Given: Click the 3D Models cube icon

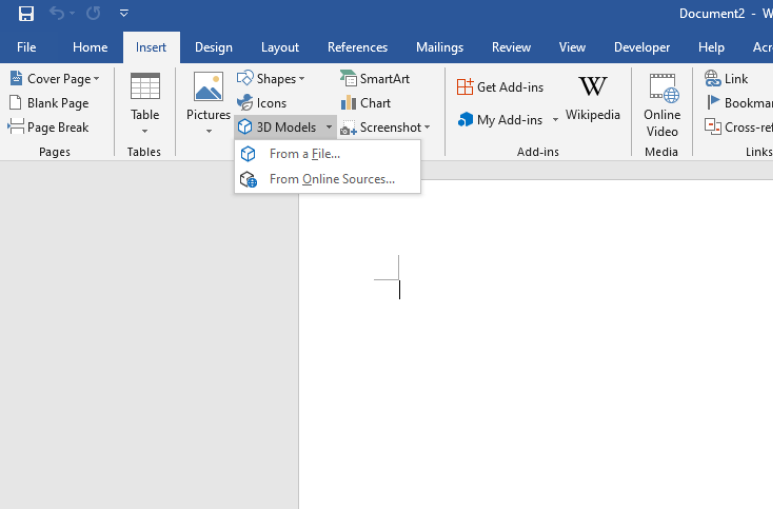Looking at the screenshot, I should click(245, 127).
